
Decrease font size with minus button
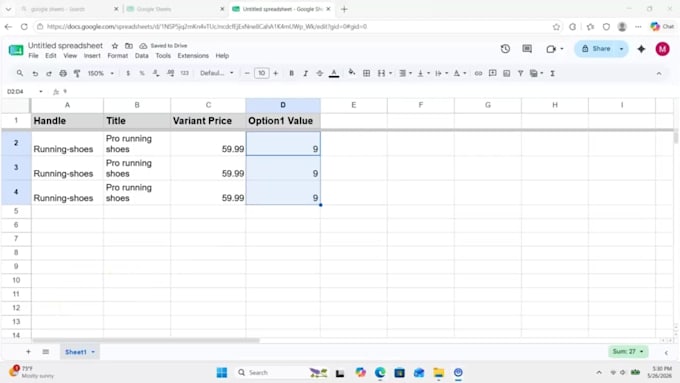pos(247,73)
